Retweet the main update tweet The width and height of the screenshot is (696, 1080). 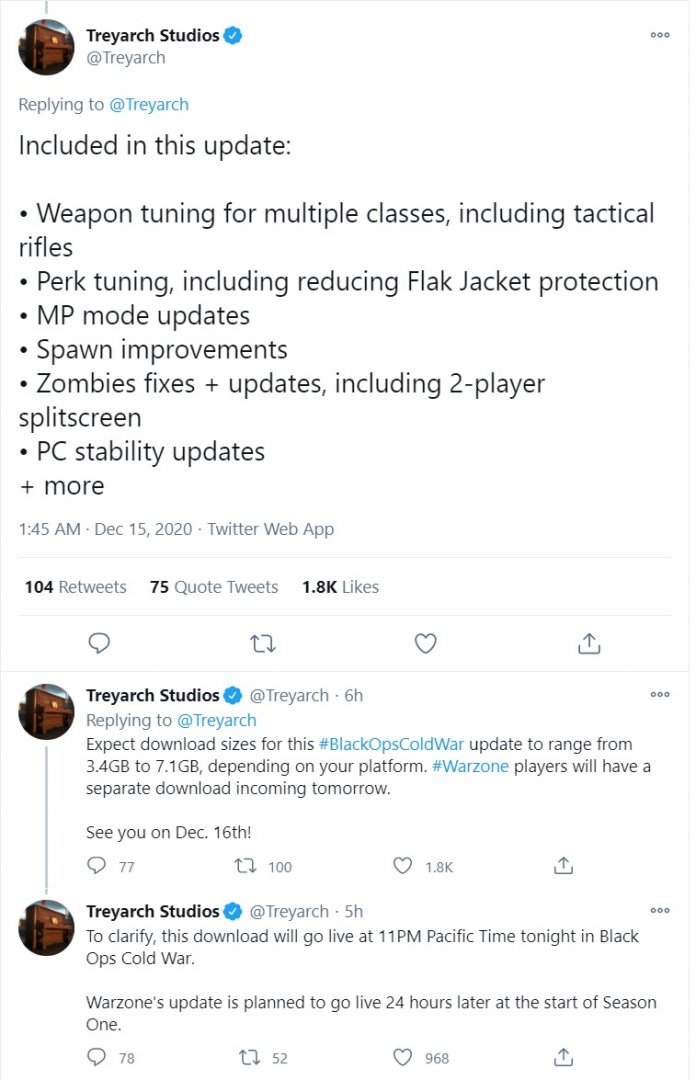click(262, 643)
